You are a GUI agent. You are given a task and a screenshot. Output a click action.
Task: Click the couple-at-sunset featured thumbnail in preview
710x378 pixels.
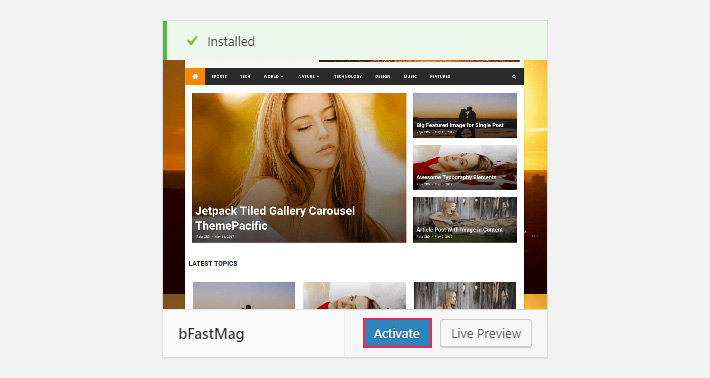coord(465,115)
